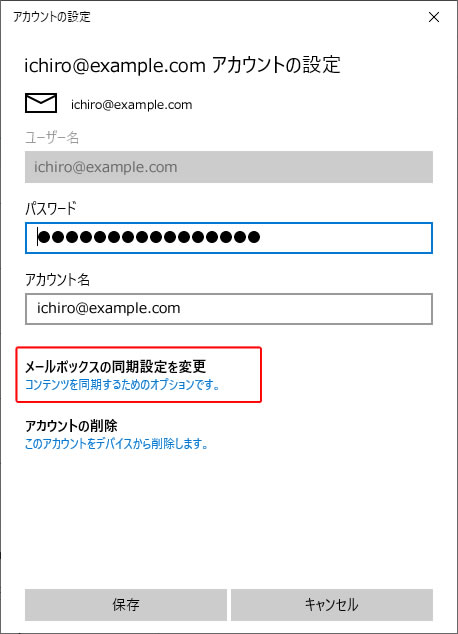This screenshot has height=634, width=458.
Task: Click the パスワード label
Action: (51, 209)
